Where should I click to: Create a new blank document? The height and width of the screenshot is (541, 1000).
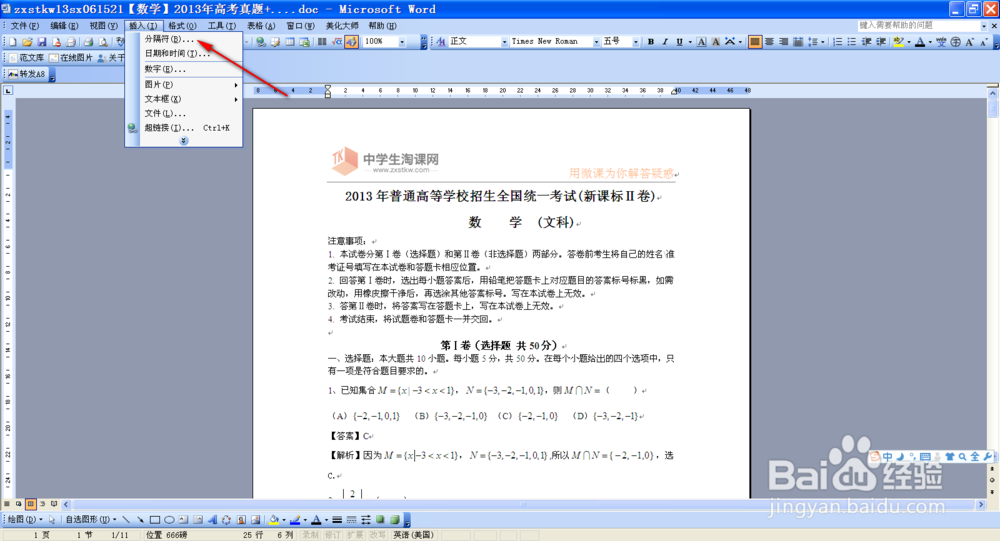pyautogui.click(x=13, y=41)
